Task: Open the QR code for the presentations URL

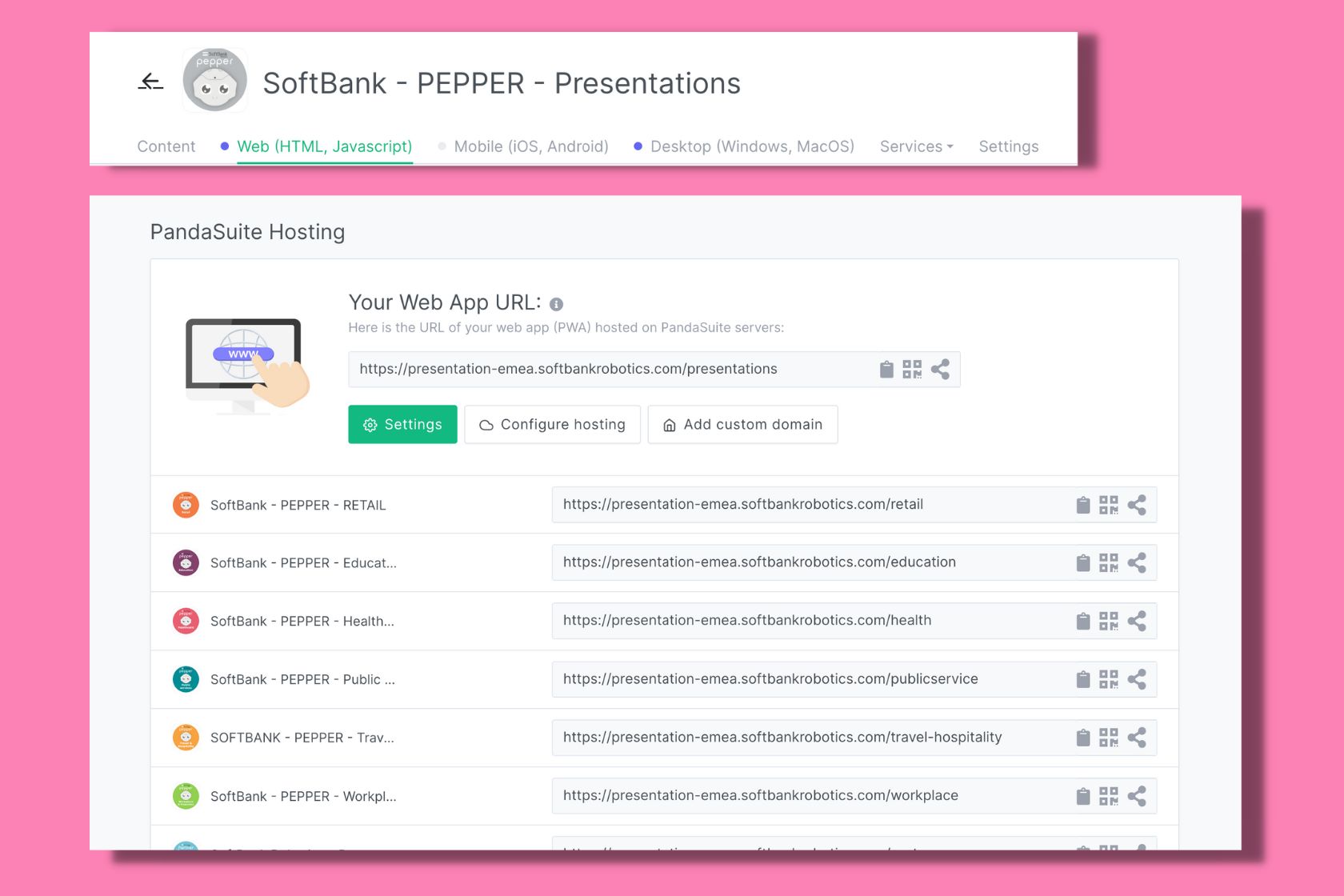Action: coord(913,369)
